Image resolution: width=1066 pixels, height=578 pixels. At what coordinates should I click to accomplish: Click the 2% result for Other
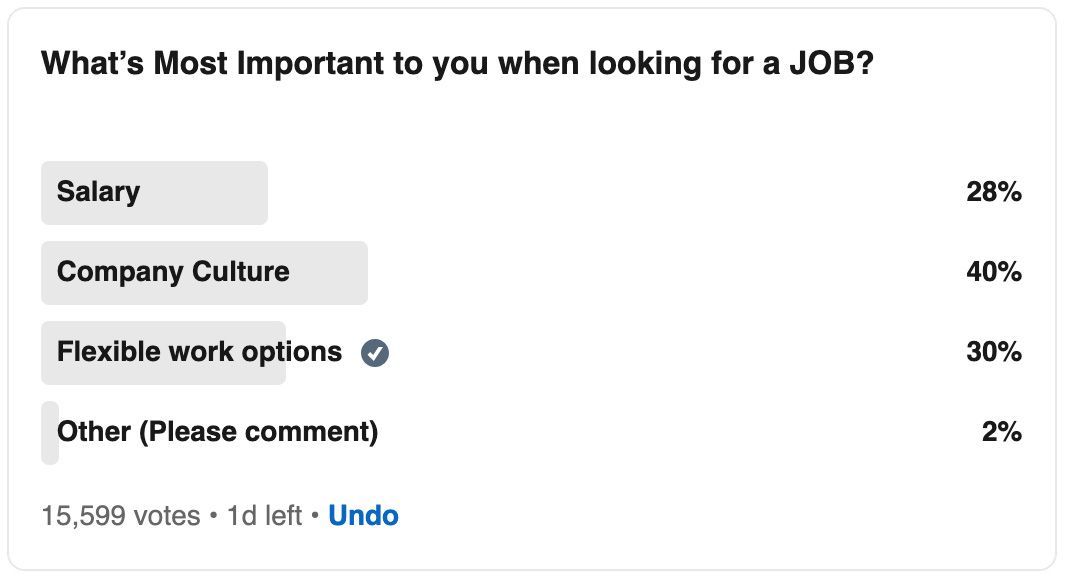(1001, 432)
